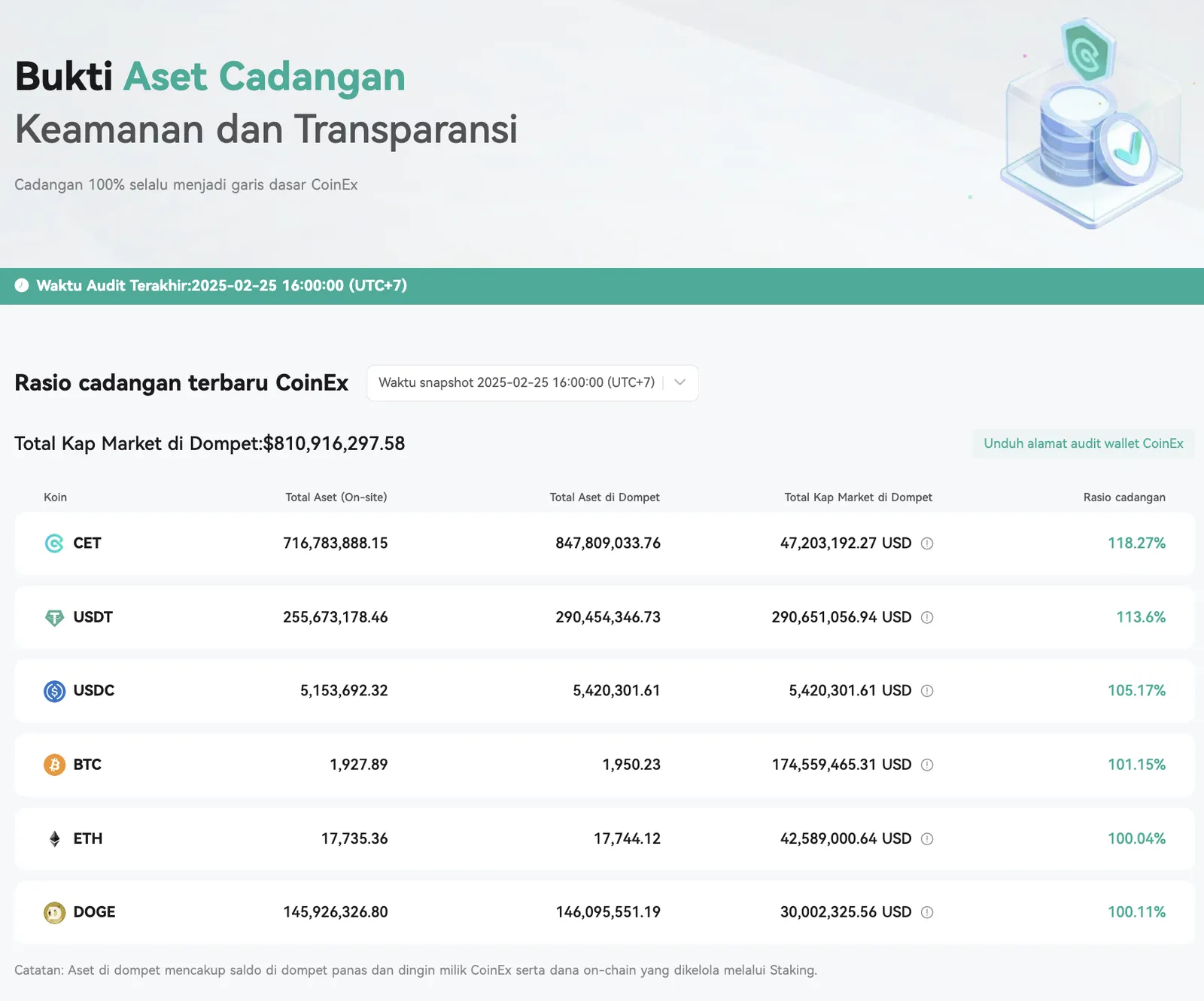Click the Catatan footnote text
The width and height of the screenshot is (1204, 1001).
tap(415, 970)
